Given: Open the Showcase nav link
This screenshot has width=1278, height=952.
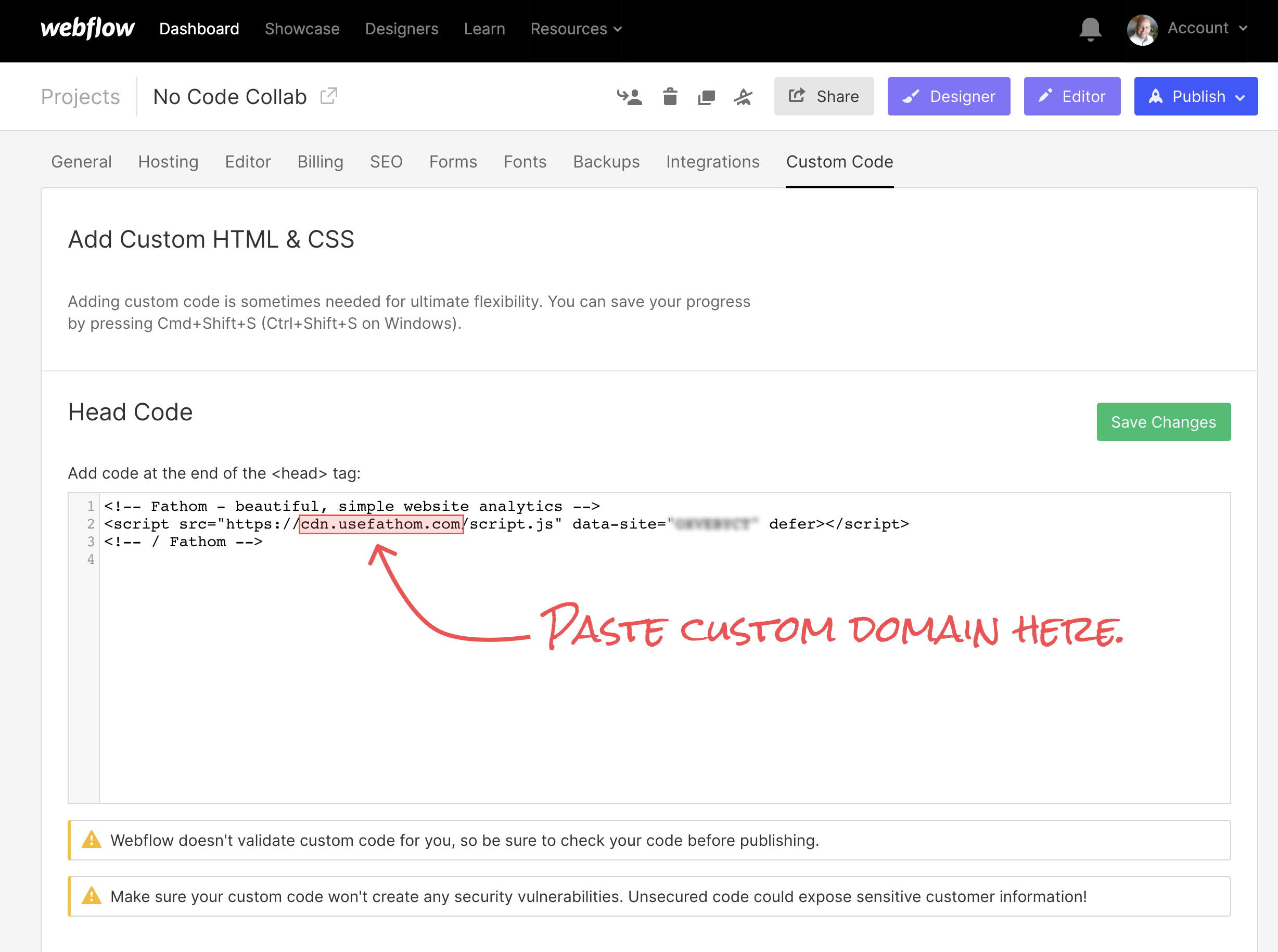Looking at the screenshot, I should pos(302,29).
